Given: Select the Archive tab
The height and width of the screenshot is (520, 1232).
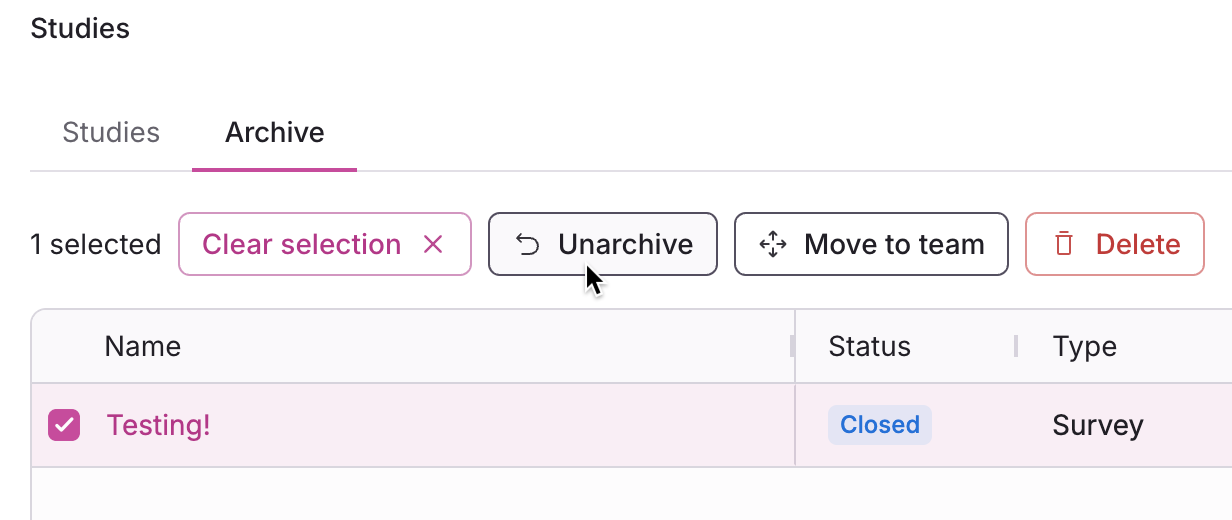Looking at the screenshot, I should [x=274, y=133].
